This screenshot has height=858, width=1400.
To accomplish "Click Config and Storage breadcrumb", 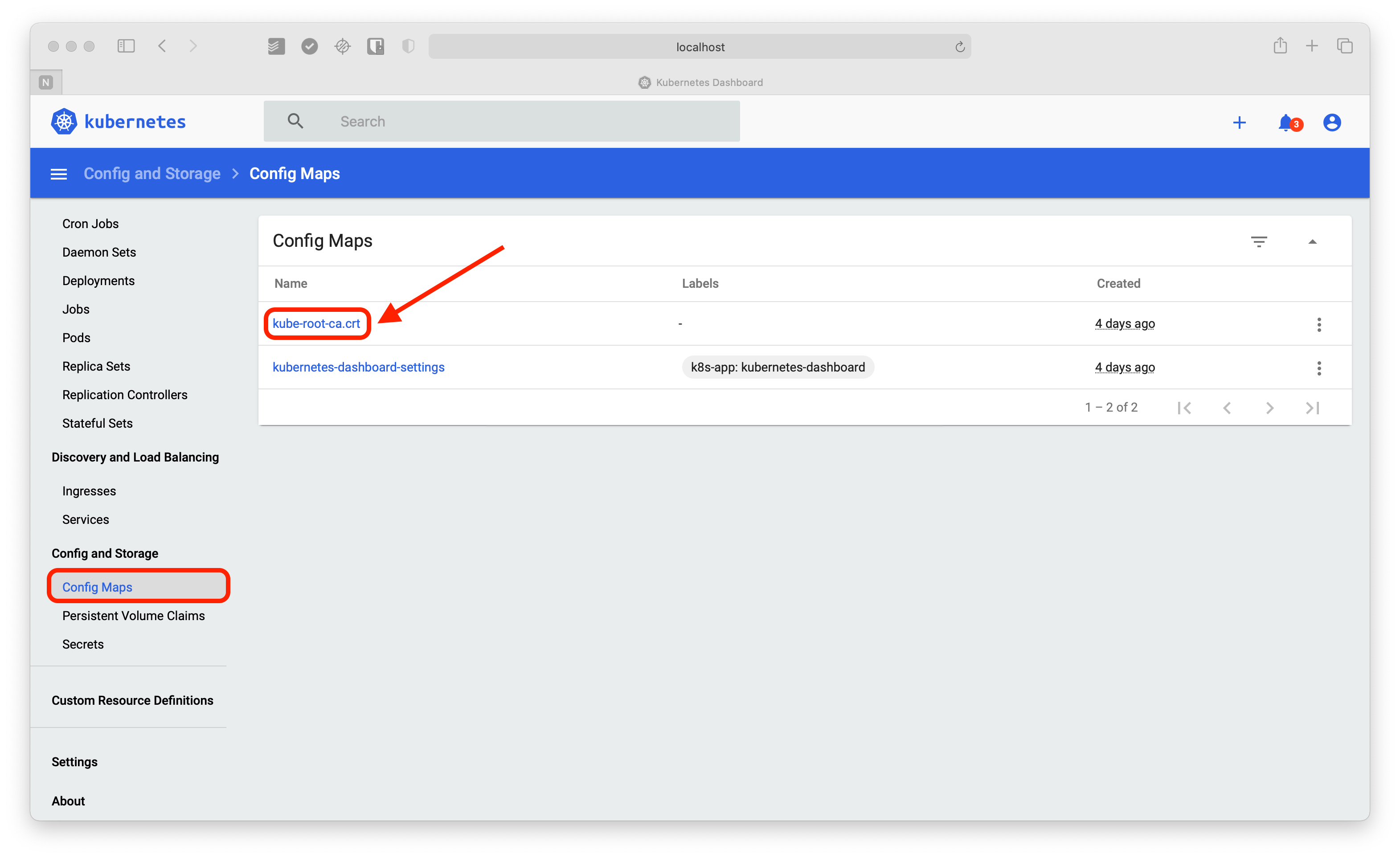I will (x=152, y=173).
